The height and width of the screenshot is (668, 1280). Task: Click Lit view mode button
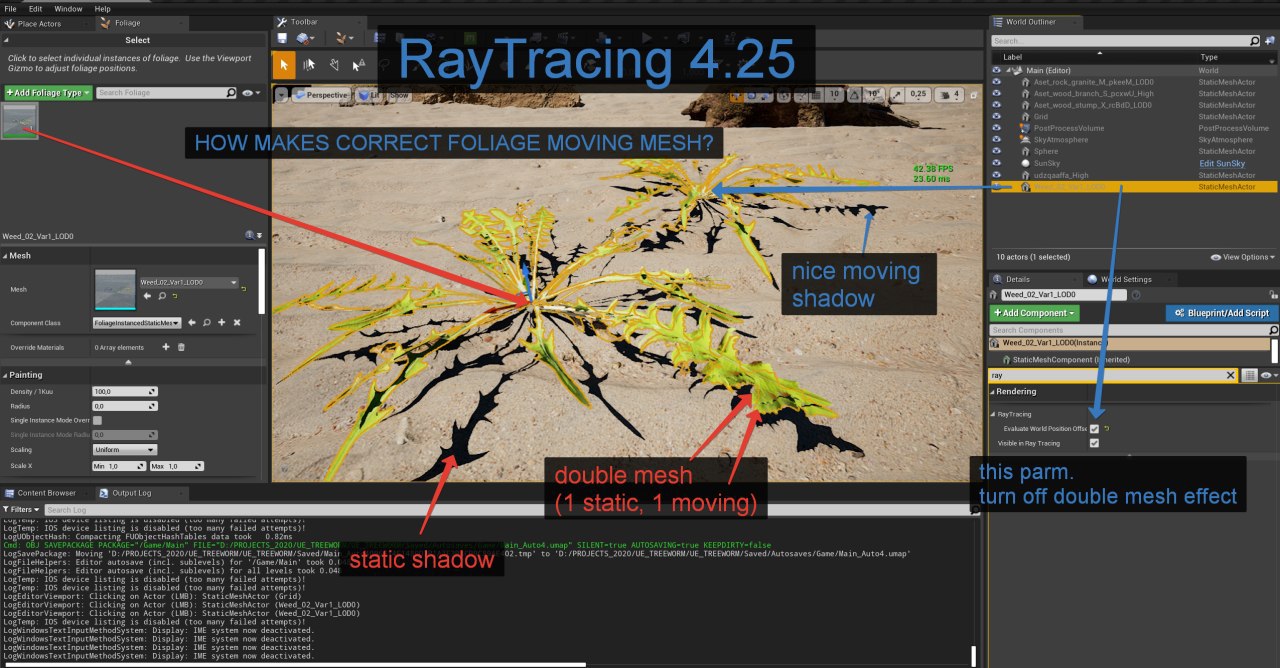click(368, 95)
